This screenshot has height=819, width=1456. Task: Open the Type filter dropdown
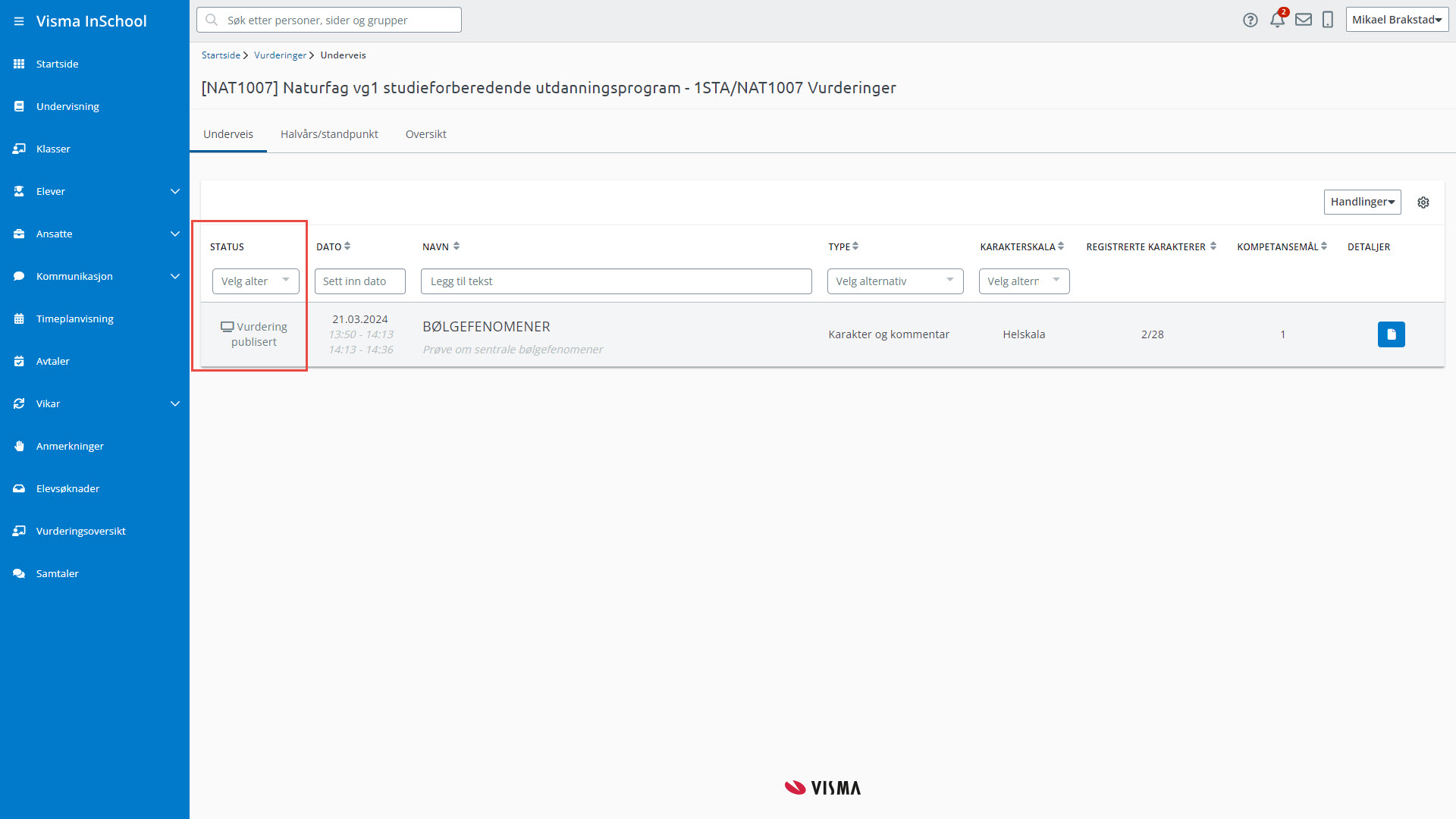tap(895, 281)
